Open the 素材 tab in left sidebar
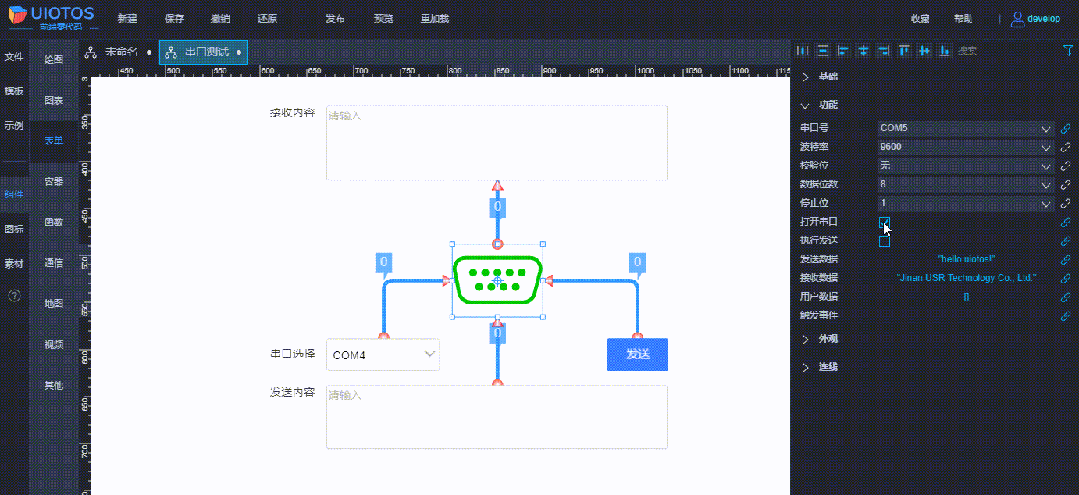Viewport: 1079px width, 495px height. [14, 264]
